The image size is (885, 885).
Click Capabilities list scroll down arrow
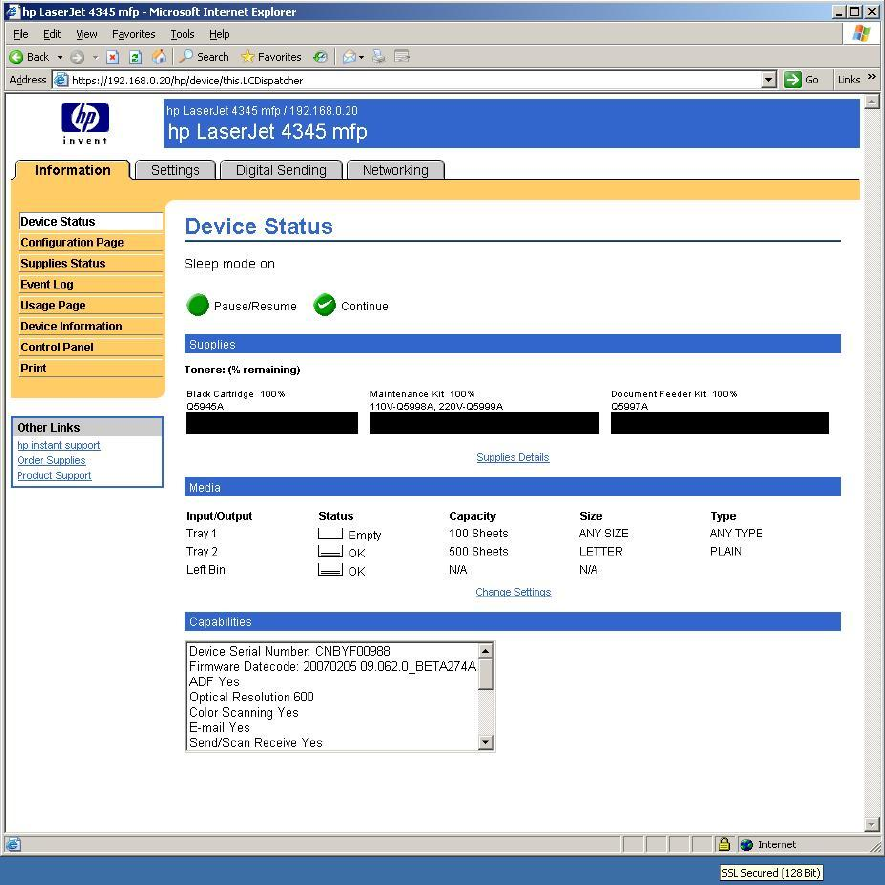485,742
